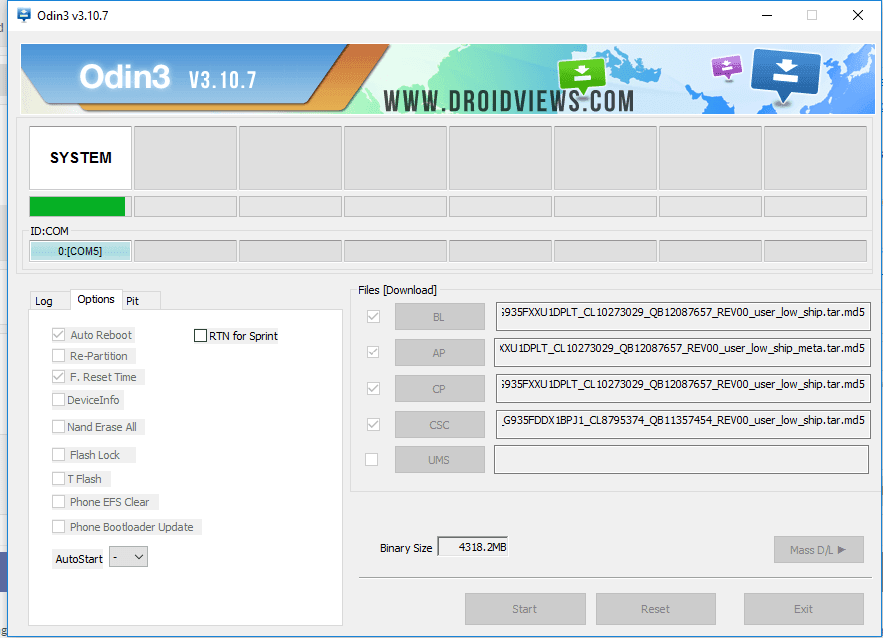Open the AutoStart dropdown
883x638 pixels.
128,557
